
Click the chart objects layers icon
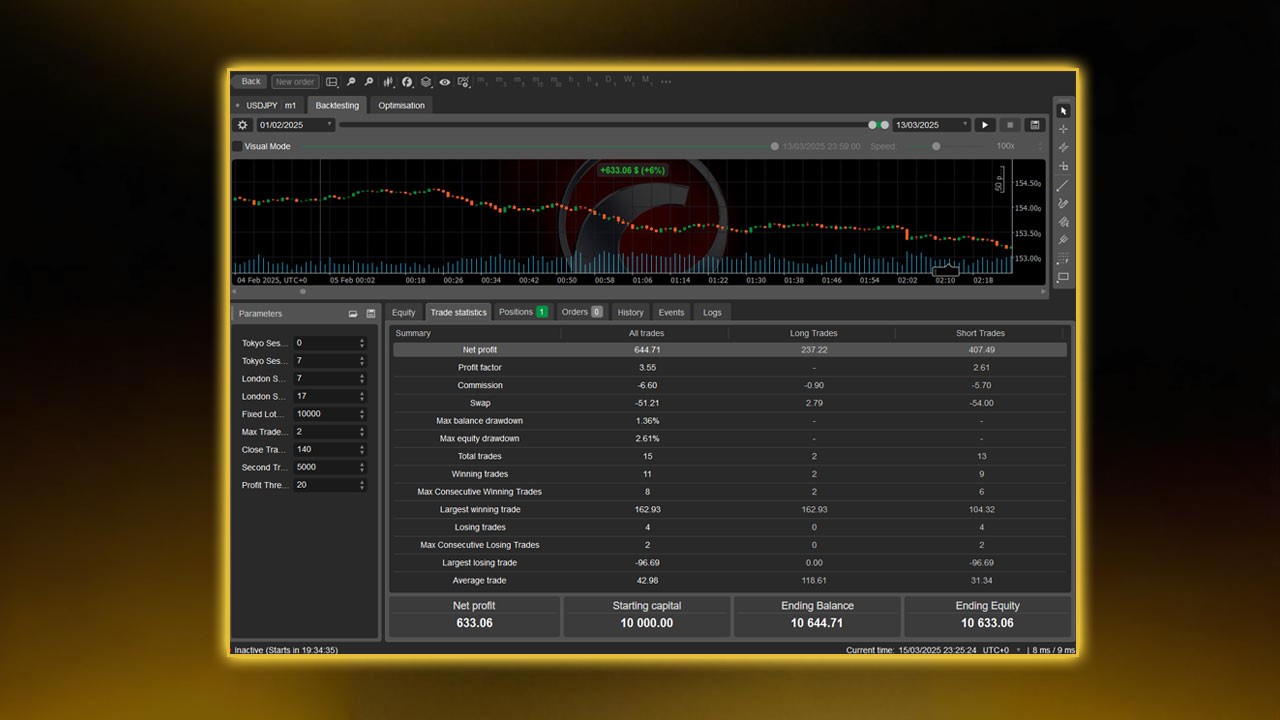click(x=427, y=81)
